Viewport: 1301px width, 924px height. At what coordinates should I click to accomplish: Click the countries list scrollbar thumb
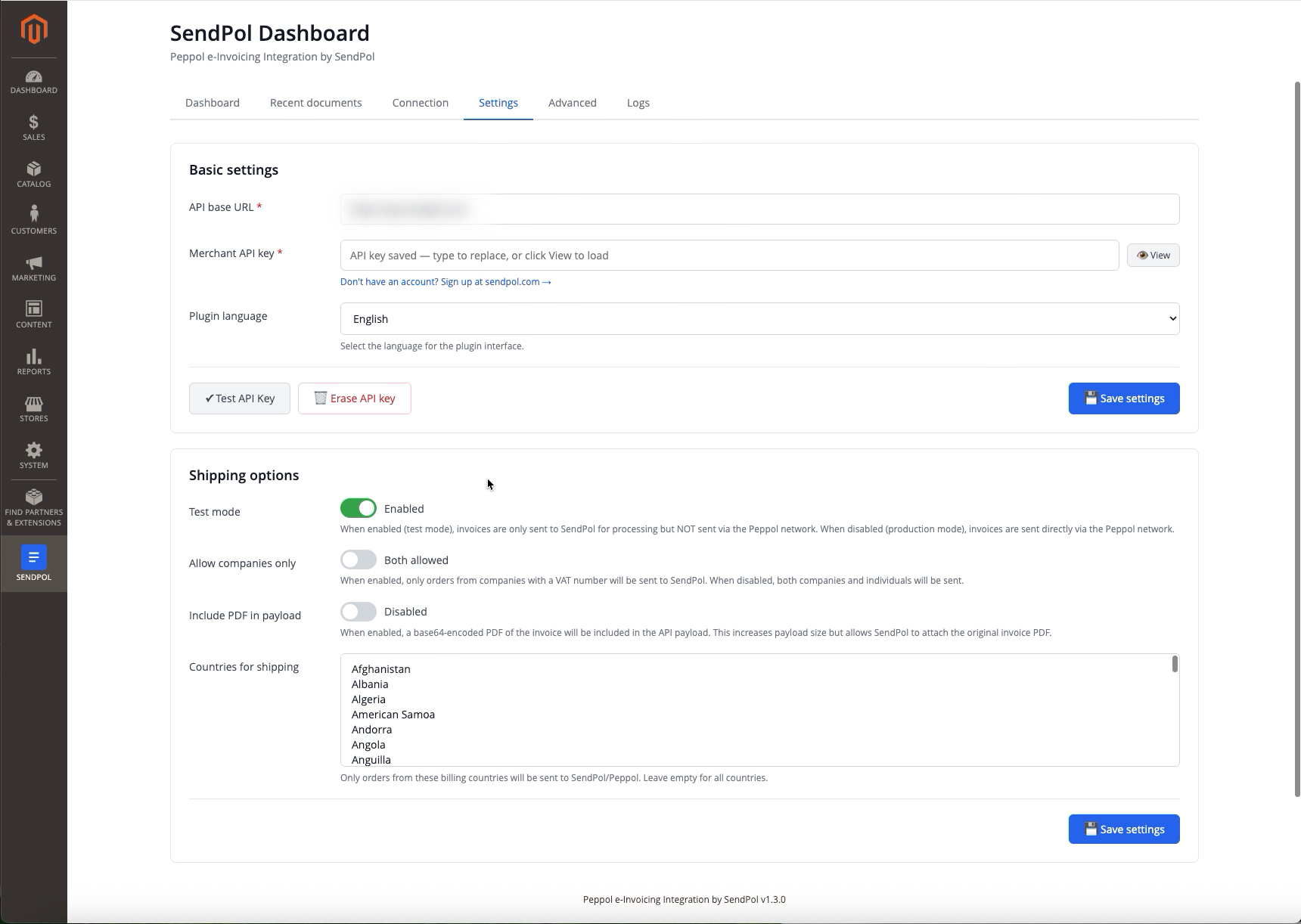(x=1175, y=664)
